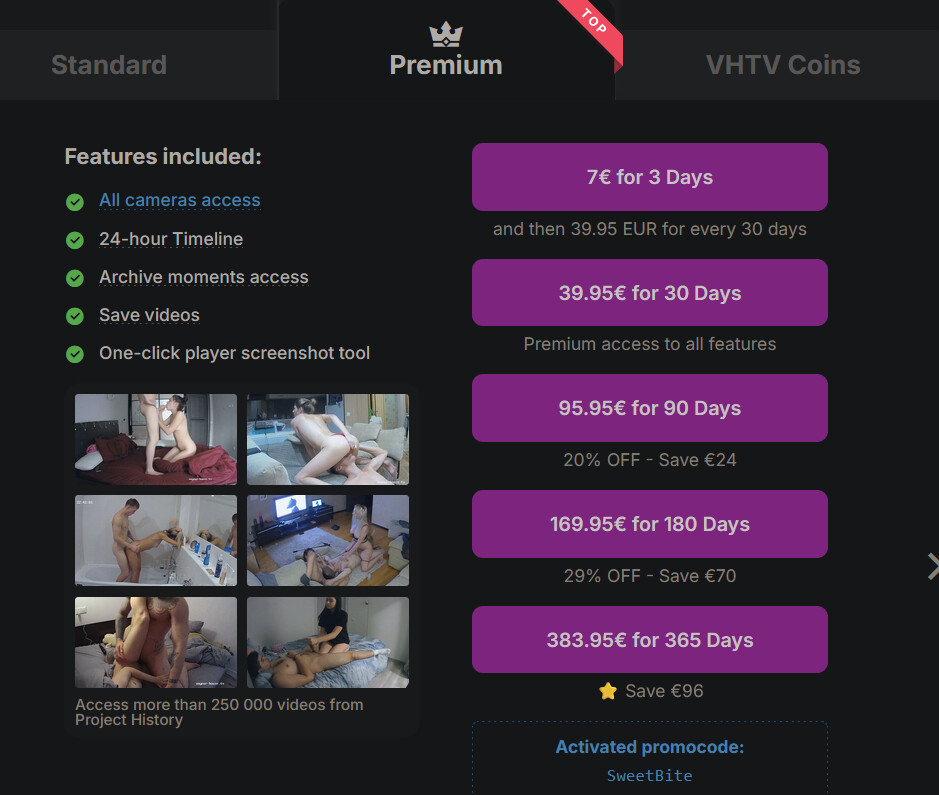
Task: Pick the 95.95€ for 90 Days plan
Action: click(650, 408)
